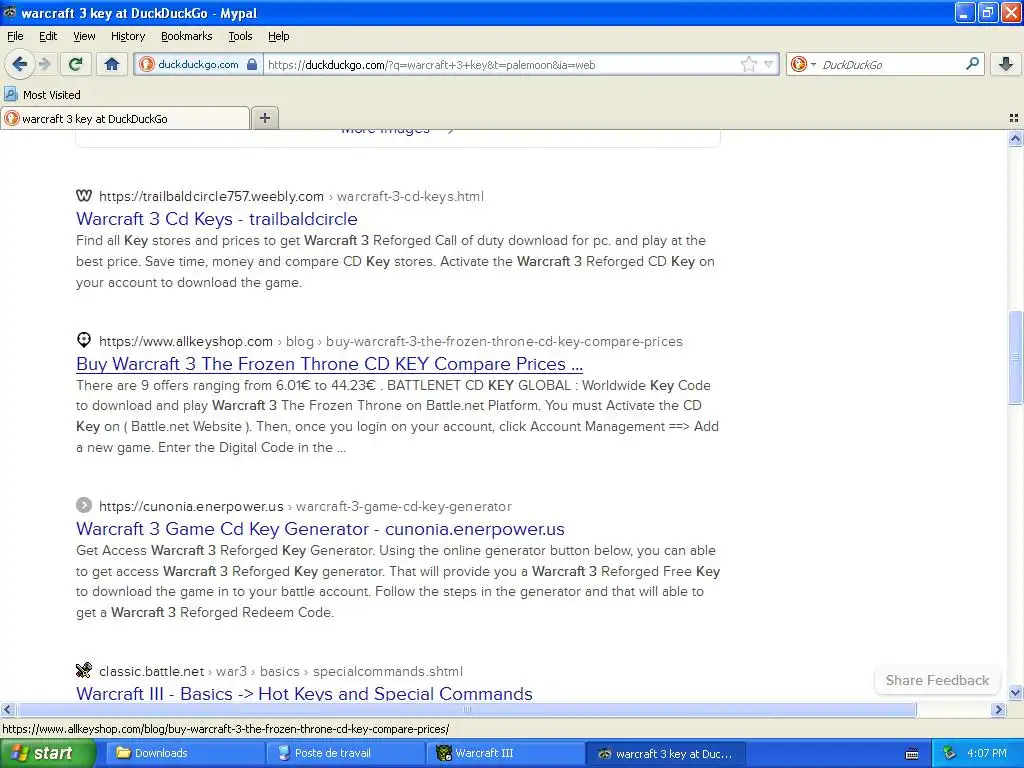This screenshot has width=1024, height=768.
Task: Click the vertical scrollbar up arrow
Action: click(x=1015, y=138)
